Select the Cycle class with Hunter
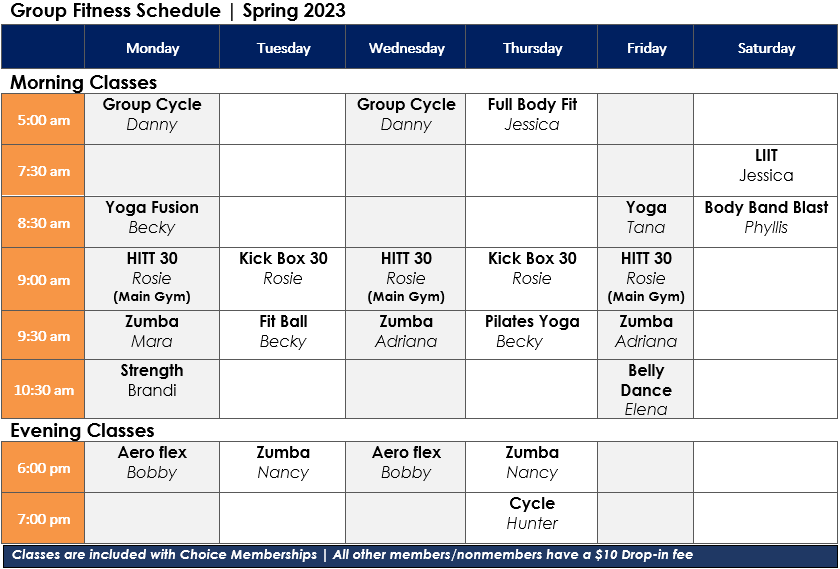Image resolution: width=840 pixels, height=569 pixels. [x=531, y=518]
